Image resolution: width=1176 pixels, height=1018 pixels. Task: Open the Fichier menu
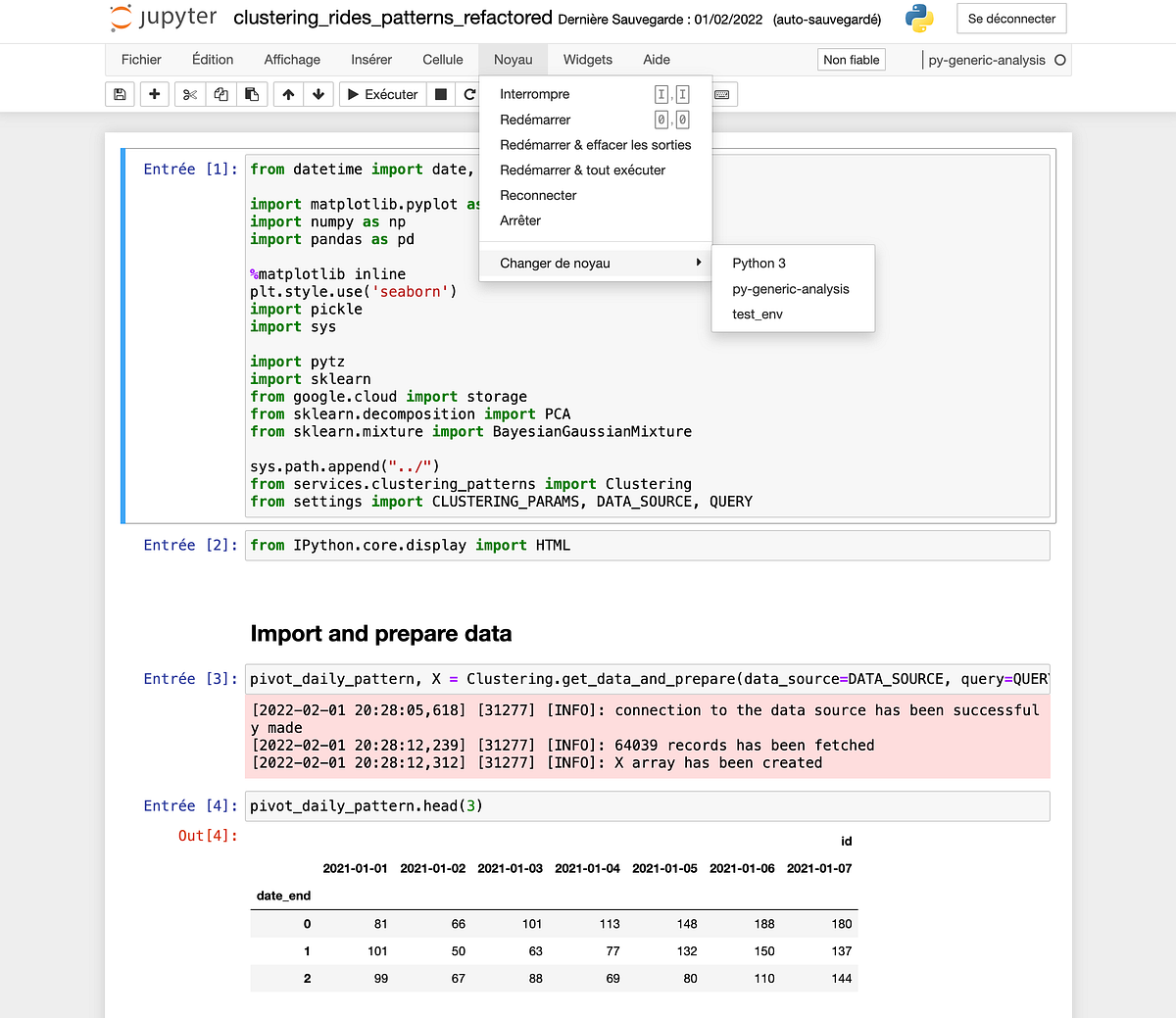[x=141, y=60]
